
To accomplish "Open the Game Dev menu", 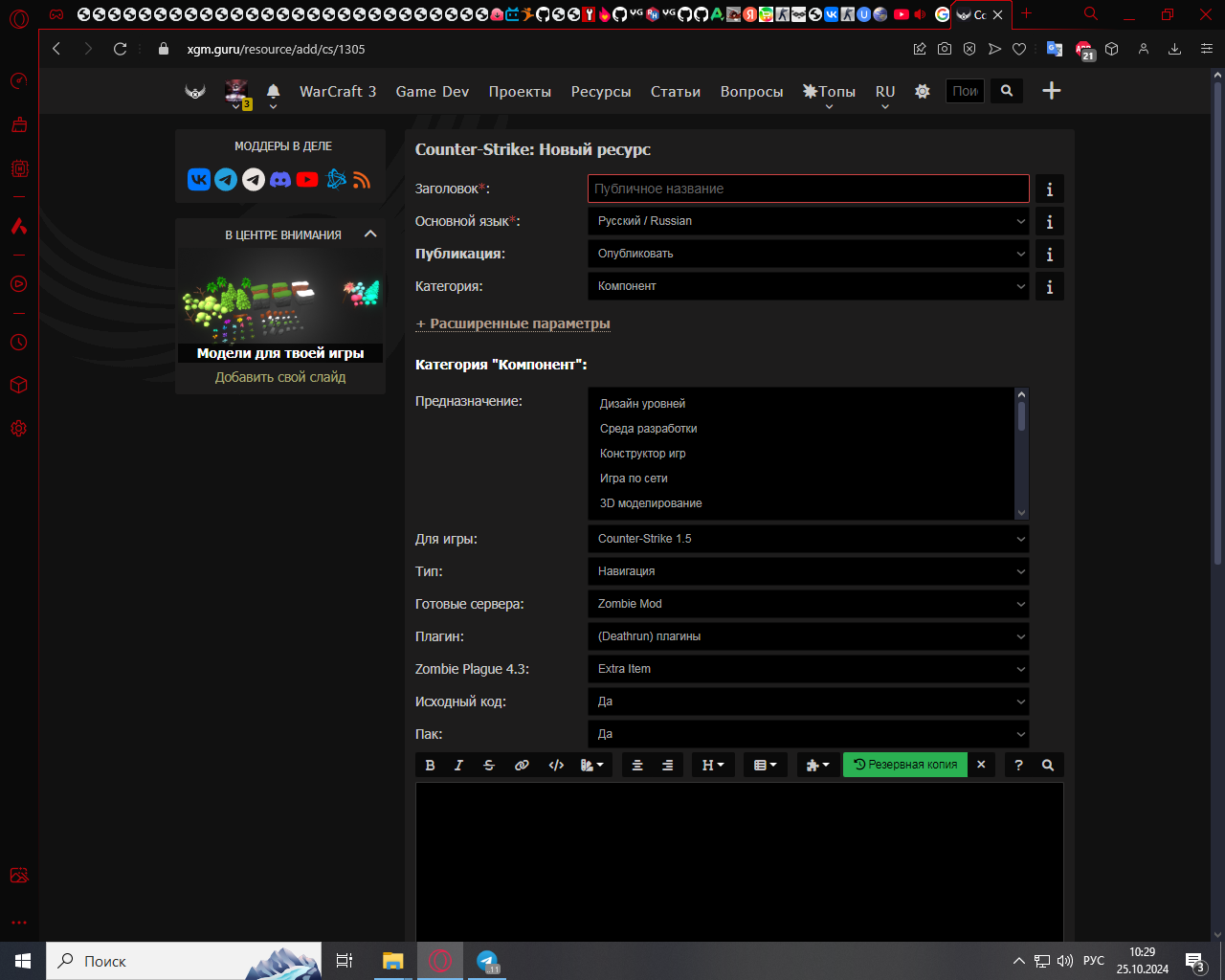I will (433, 92).
